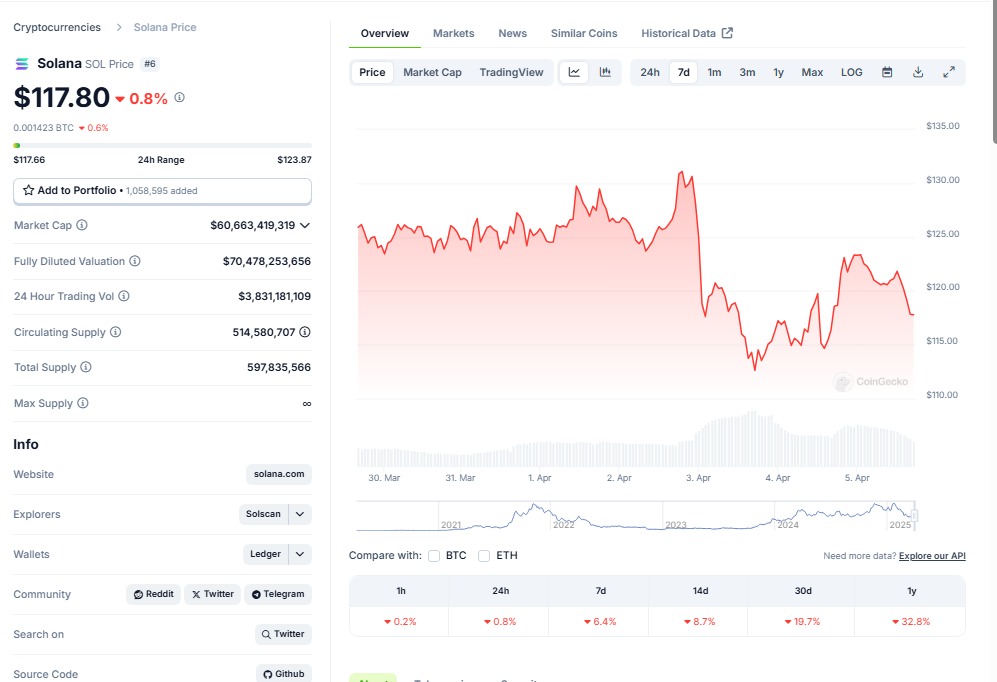Open the Wallets dropdown next to Ledger
The height and width of the screenshot is (682, 997).
300,554
